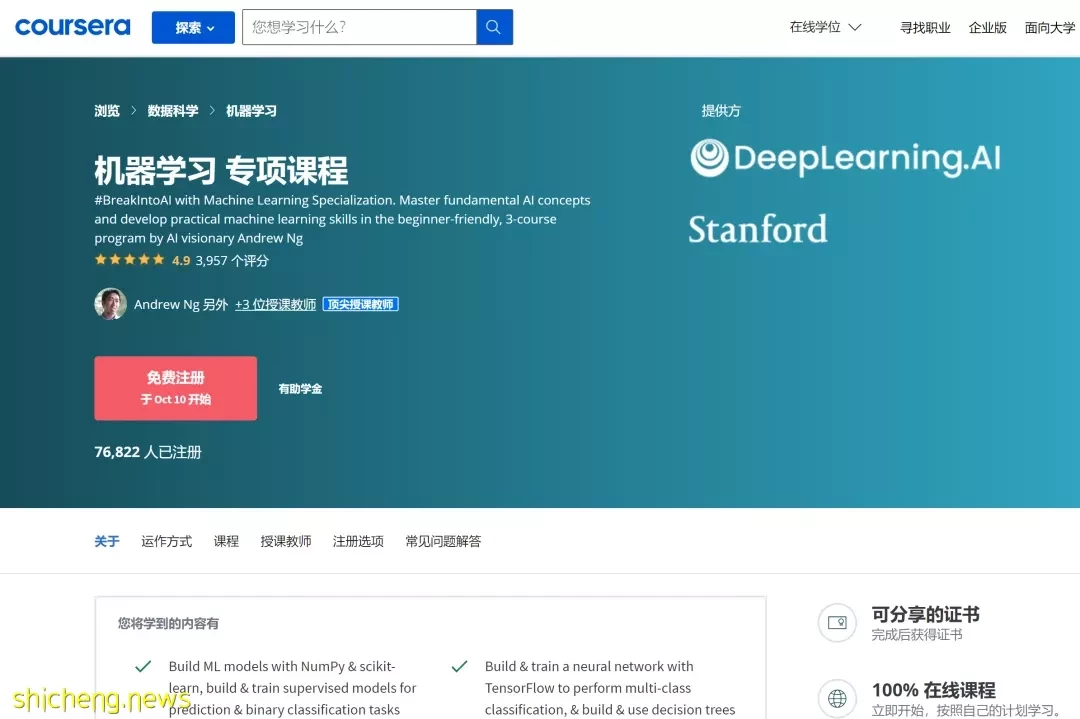Click the 机器学习 专项课程 title
This screenshot has height=719, width=1080.
(221, 170)
